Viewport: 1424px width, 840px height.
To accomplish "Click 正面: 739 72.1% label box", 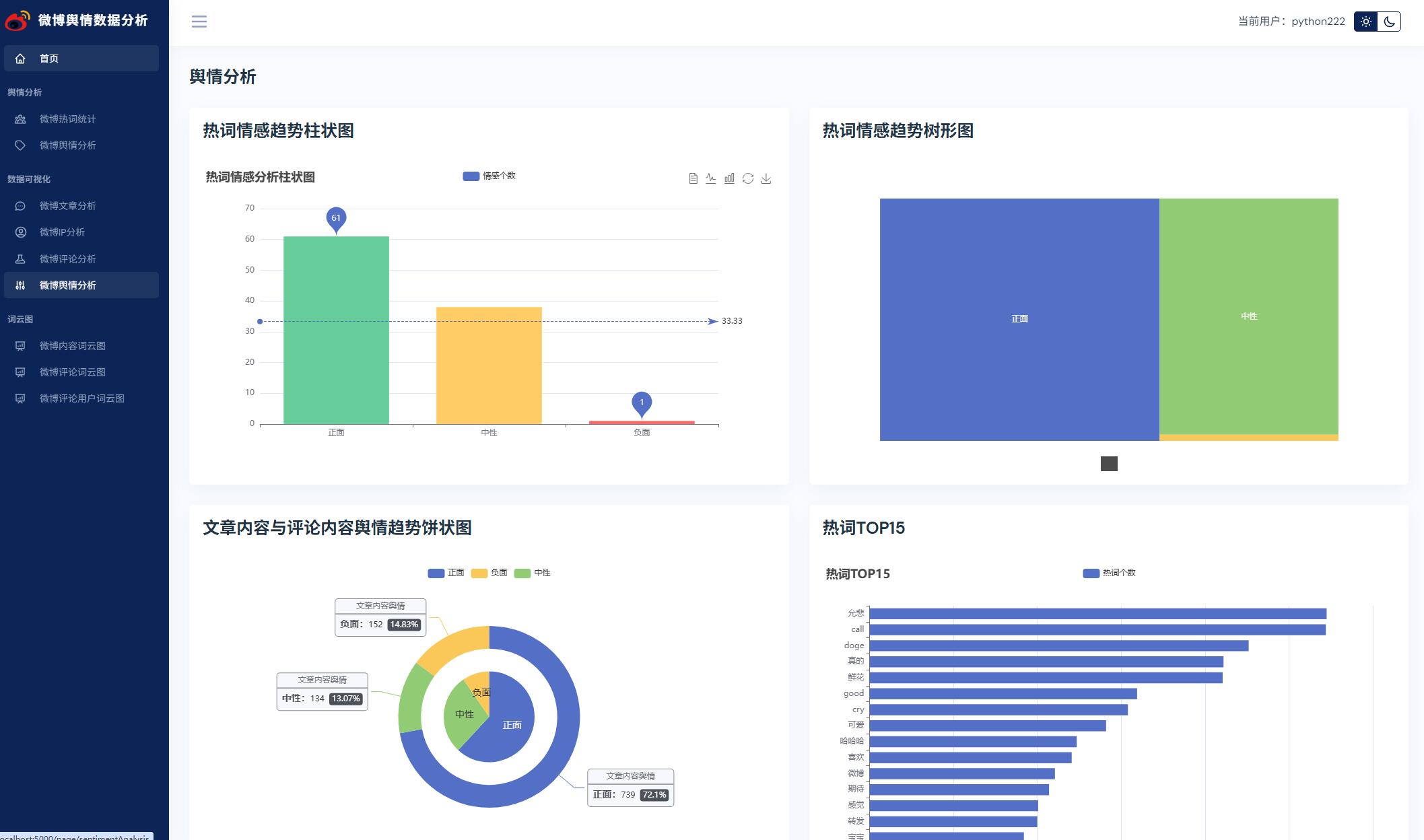I will tap(631, 788).
